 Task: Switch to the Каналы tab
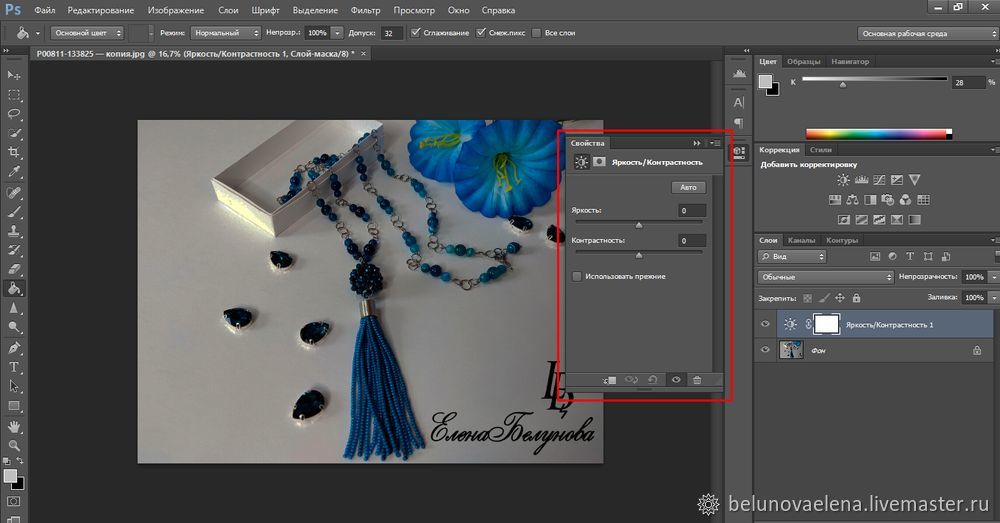pos(802,240)
